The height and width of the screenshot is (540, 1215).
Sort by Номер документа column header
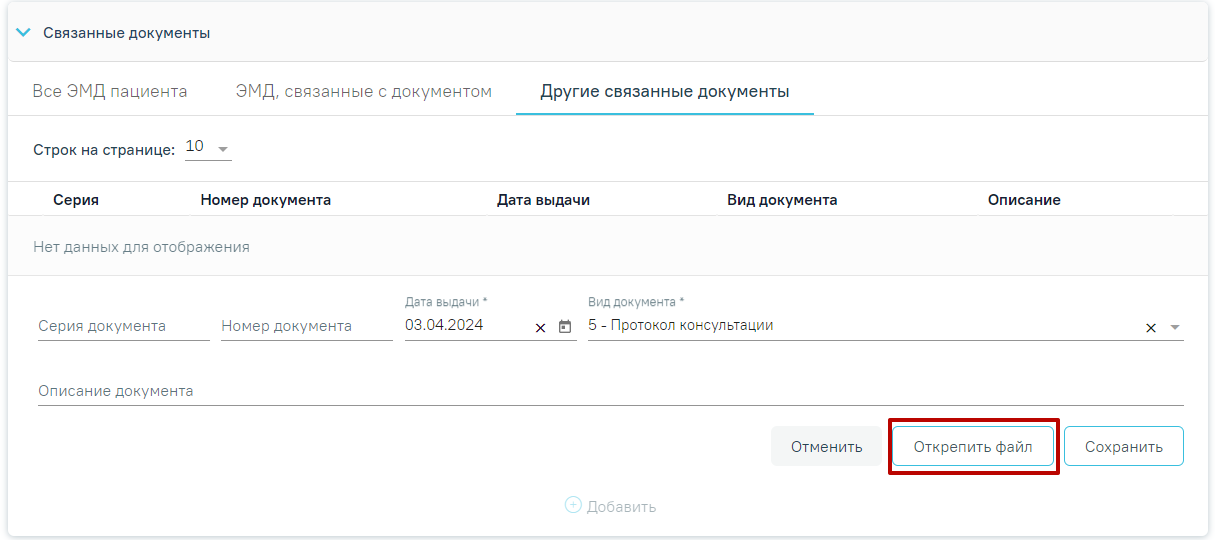pyautogui.click(x=266, y=200)
